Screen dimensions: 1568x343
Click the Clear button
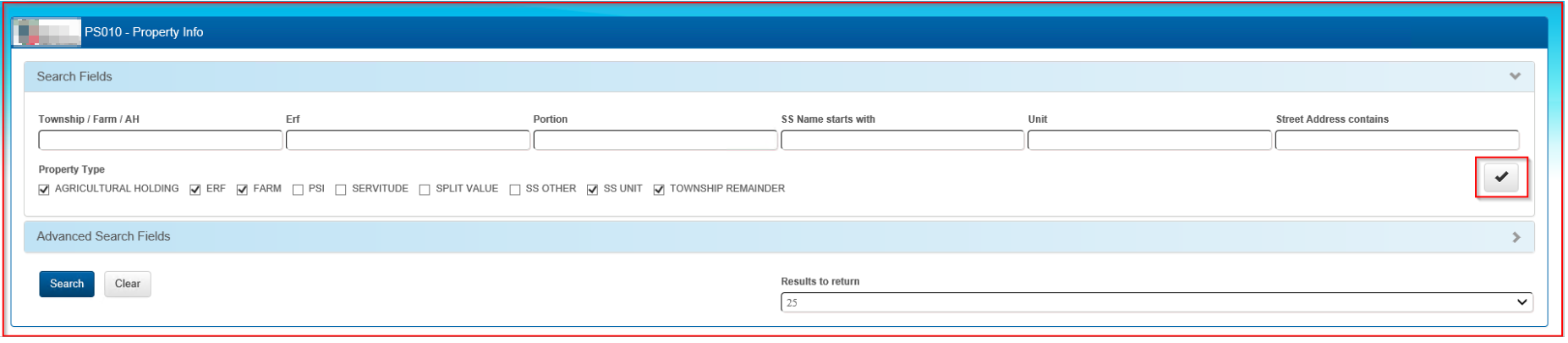[128, 284]
